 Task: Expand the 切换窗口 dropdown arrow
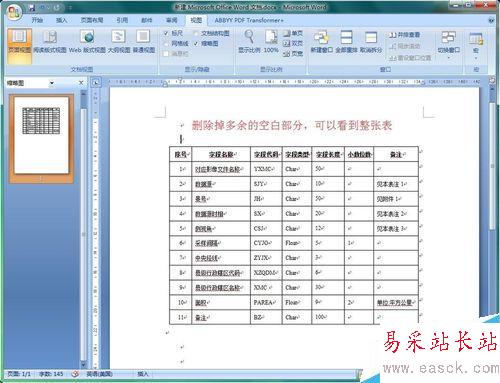point(449,58)
